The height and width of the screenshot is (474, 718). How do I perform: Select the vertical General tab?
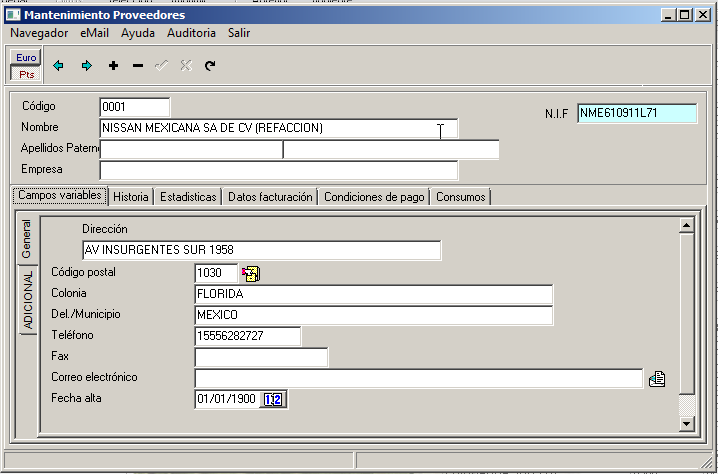tap(27, 239)
